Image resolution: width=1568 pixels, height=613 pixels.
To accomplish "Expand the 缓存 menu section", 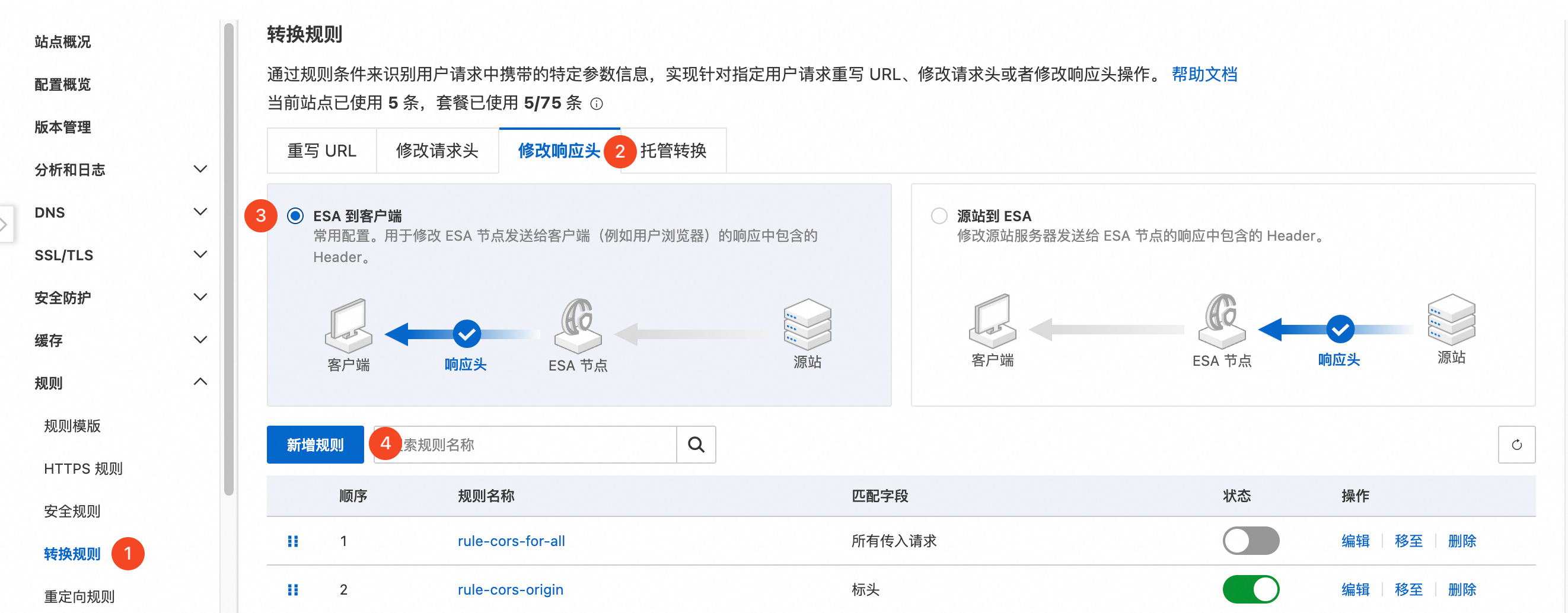I will (x=200, y=340).
